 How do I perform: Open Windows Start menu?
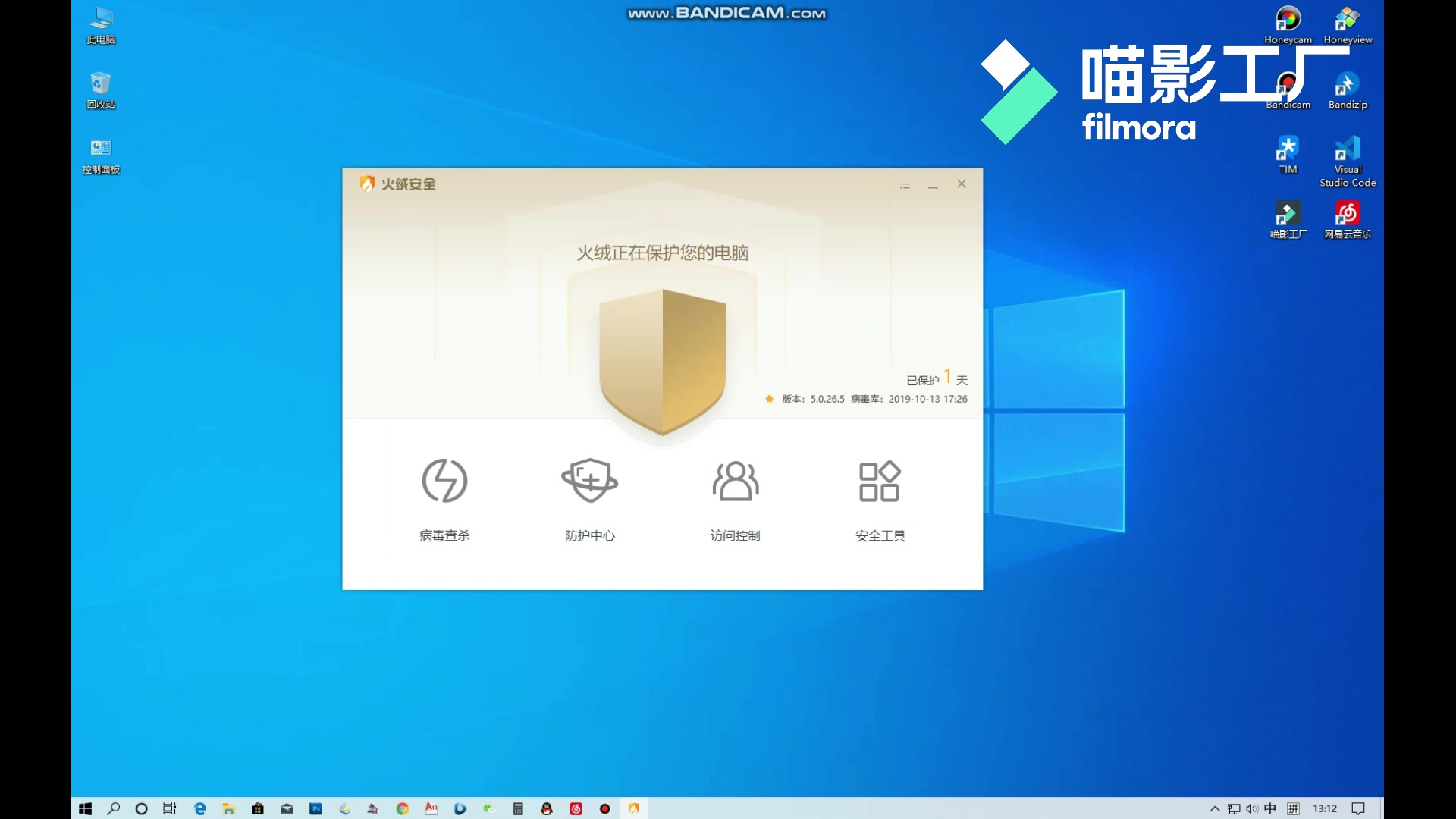pyautogui.click(x=85, y=808)
